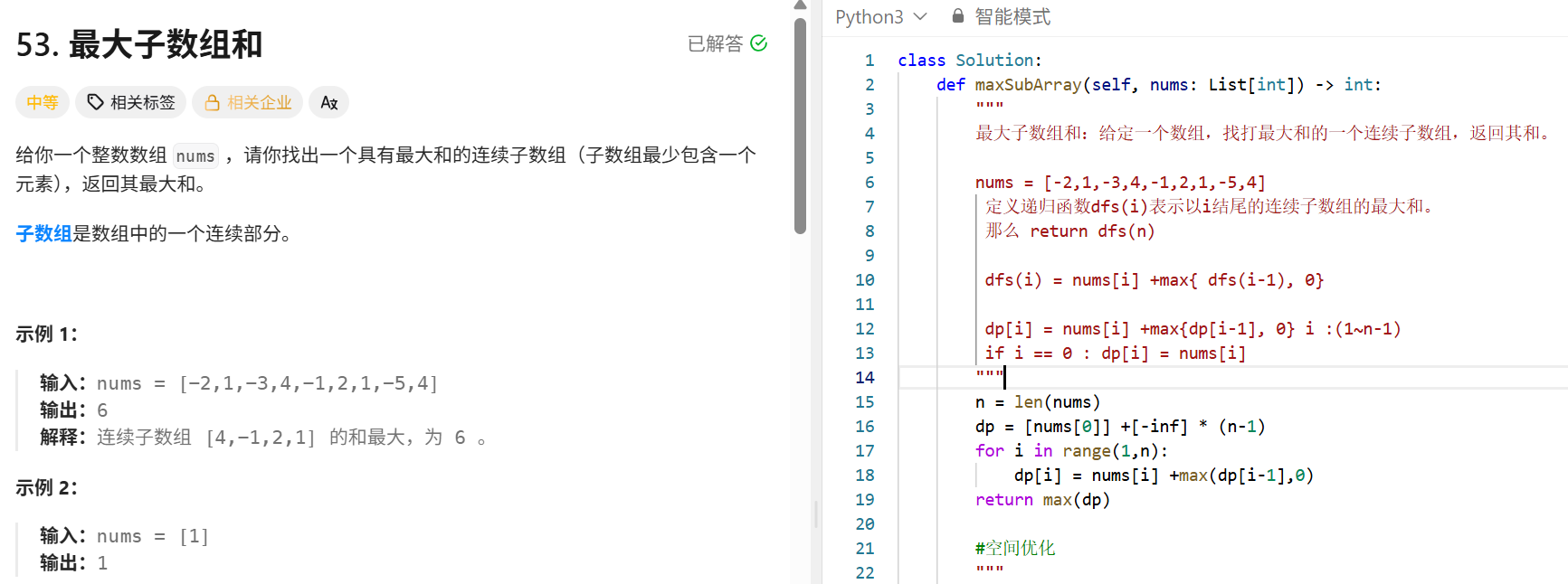Open the Python3 language dropdown
This screenshot has width=1568, height=584.
[880, 17]
